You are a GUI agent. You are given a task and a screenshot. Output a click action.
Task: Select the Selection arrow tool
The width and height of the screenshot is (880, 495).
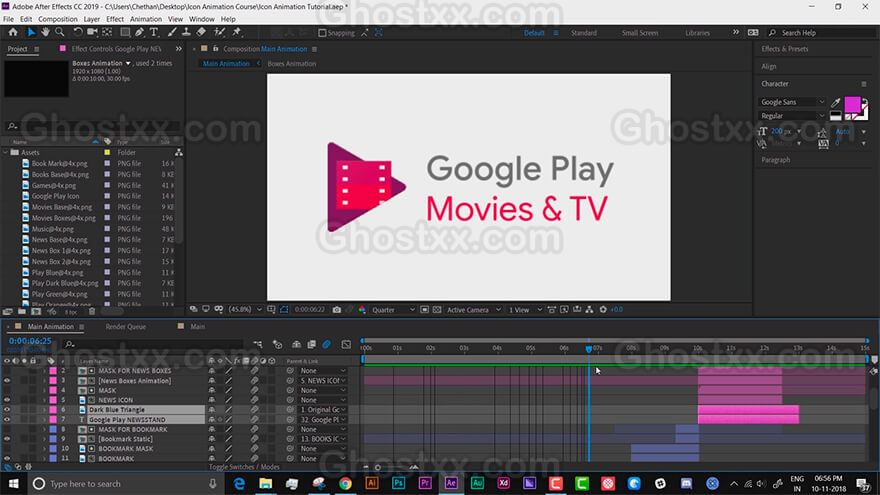(x=31, y=33)
